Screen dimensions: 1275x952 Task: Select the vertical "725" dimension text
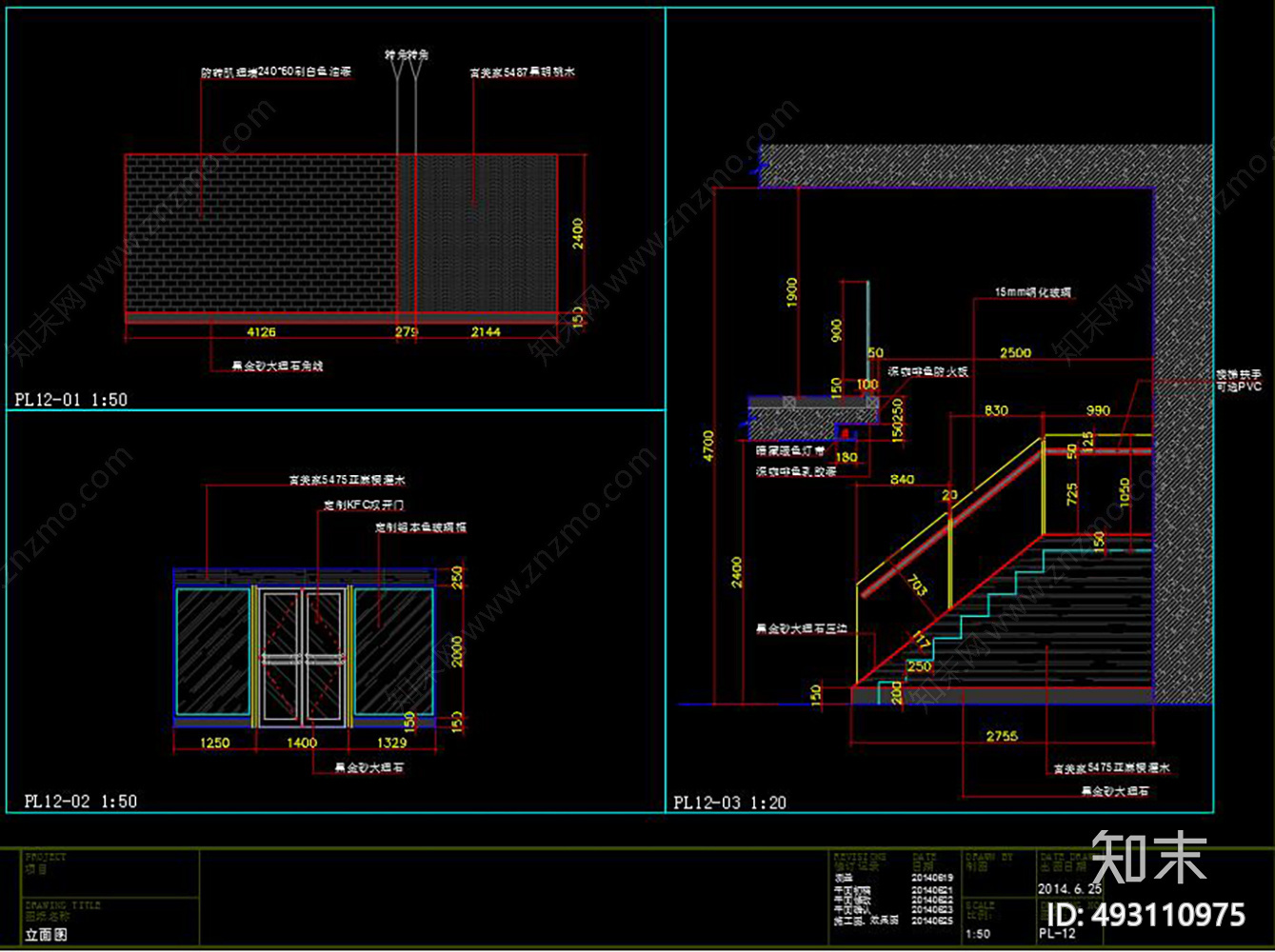[x=1072, y=494]
